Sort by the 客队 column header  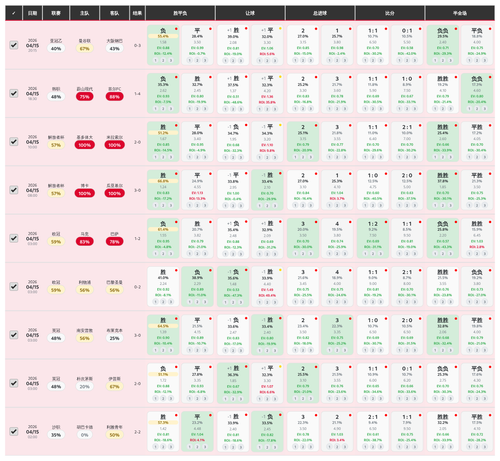[114, 13]
